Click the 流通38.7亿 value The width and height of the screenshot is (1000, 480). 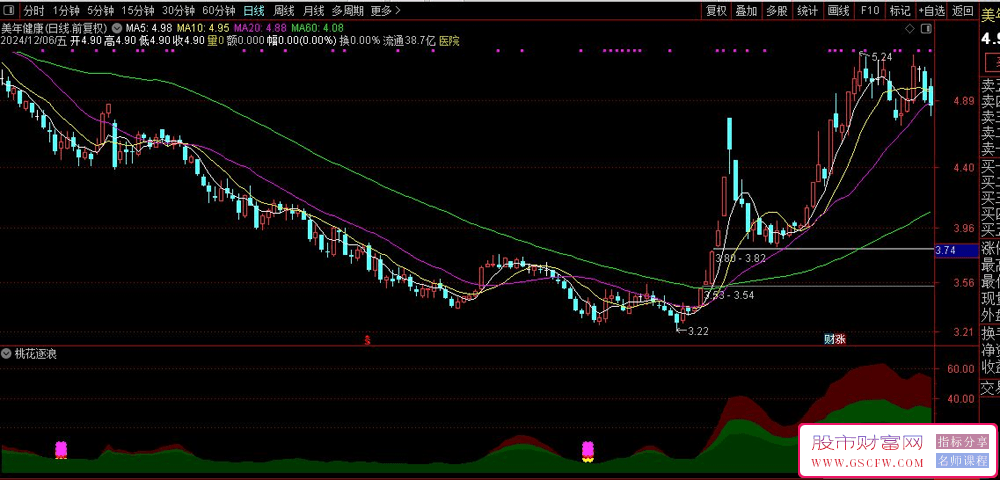(x=409, y=41)
